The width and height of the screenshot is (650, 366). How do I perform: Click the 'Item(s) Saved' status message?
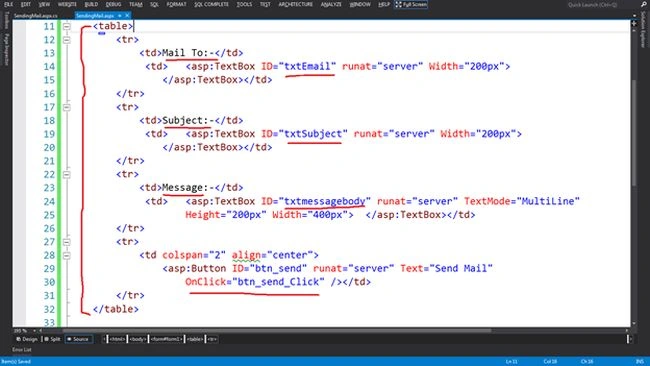(16, 361)
